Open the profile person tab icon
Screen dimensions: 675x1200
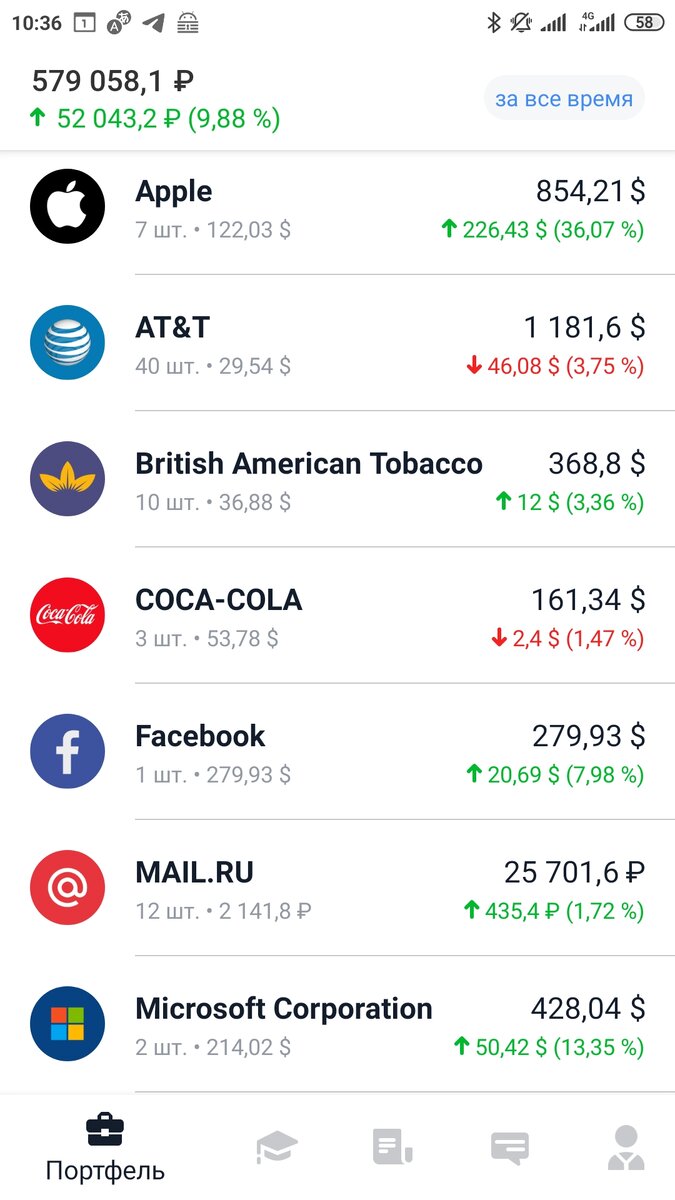626,1147
